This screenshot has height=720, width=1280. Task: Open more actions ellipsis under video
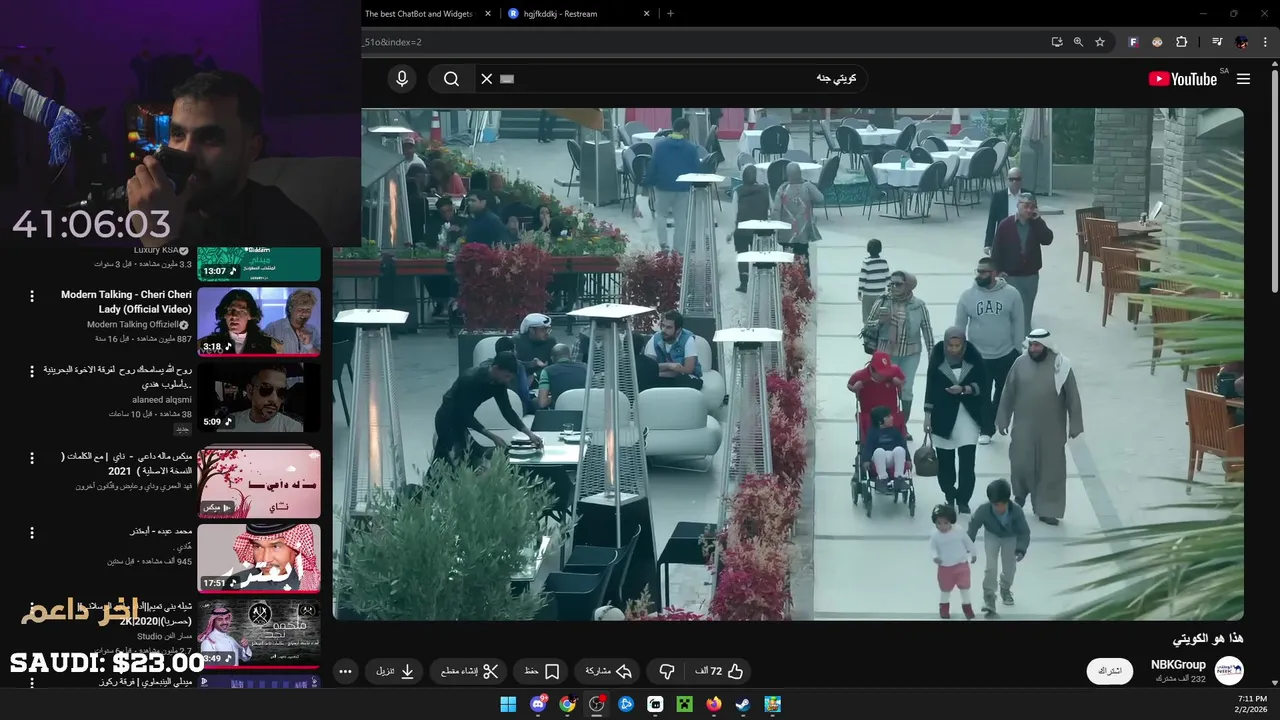click(345, 671)
